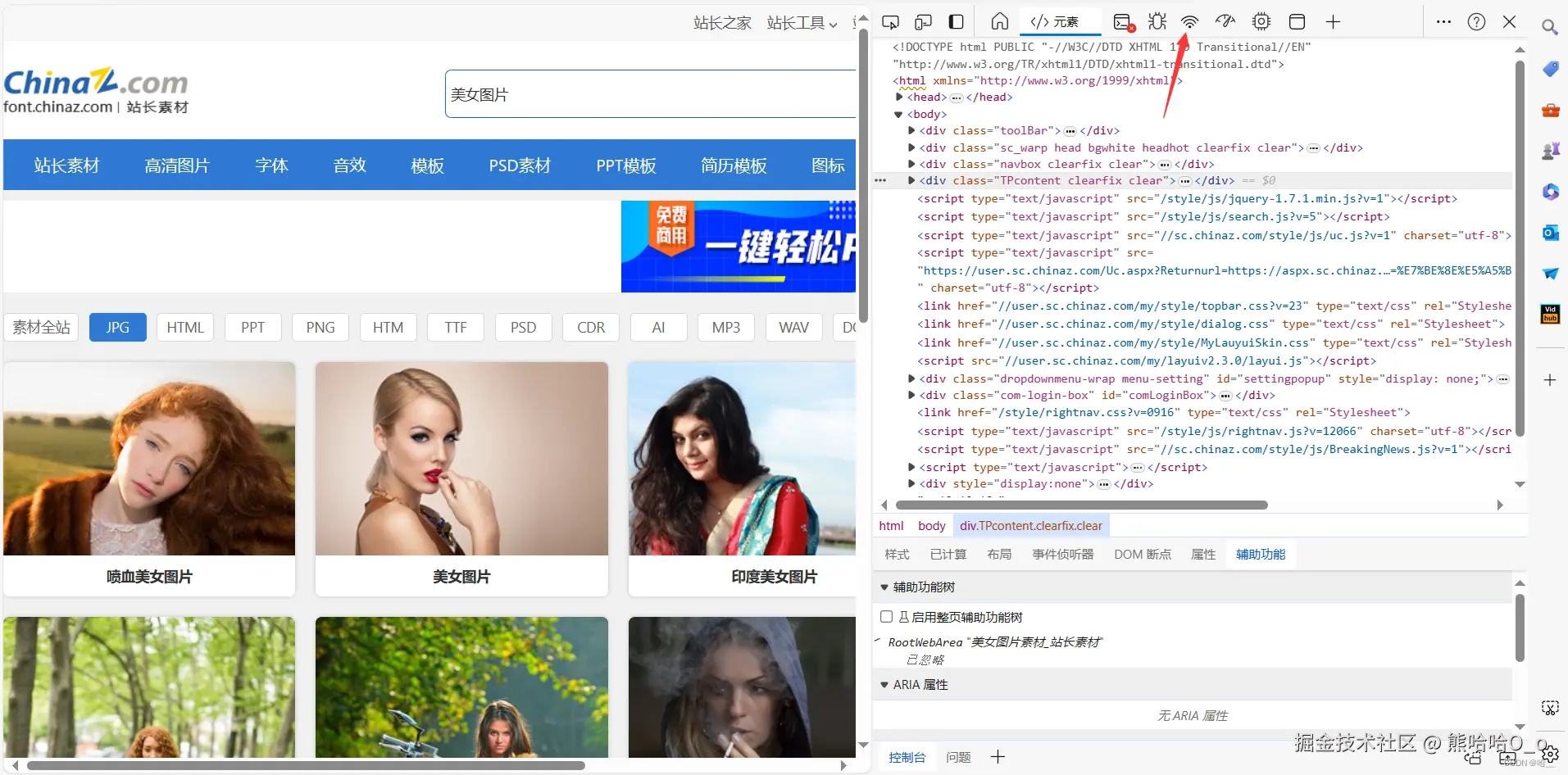Viewport: 1568px width, 775px height.
Task: Collapse the ARIA 属性 section
Action: (884, 685)
